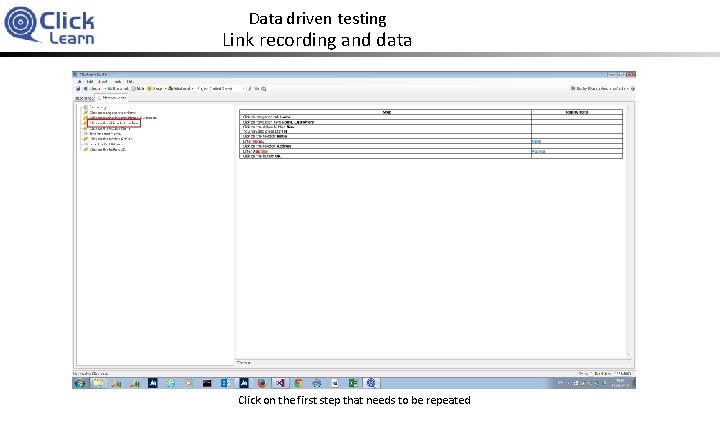Open the dropdown arrow next to the help icon
Viewport: 720px width, 437px height.
(x=628, y=89)
